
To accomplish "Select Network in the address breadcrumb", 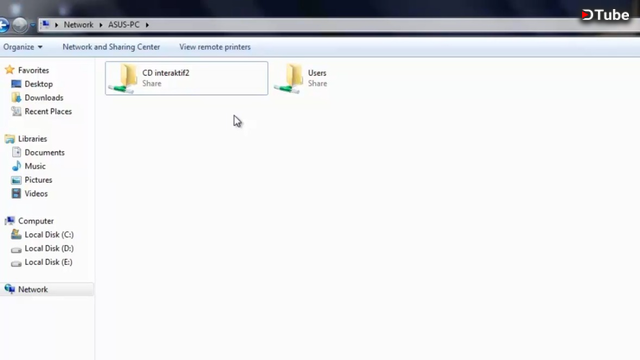I will coord(78,25).
